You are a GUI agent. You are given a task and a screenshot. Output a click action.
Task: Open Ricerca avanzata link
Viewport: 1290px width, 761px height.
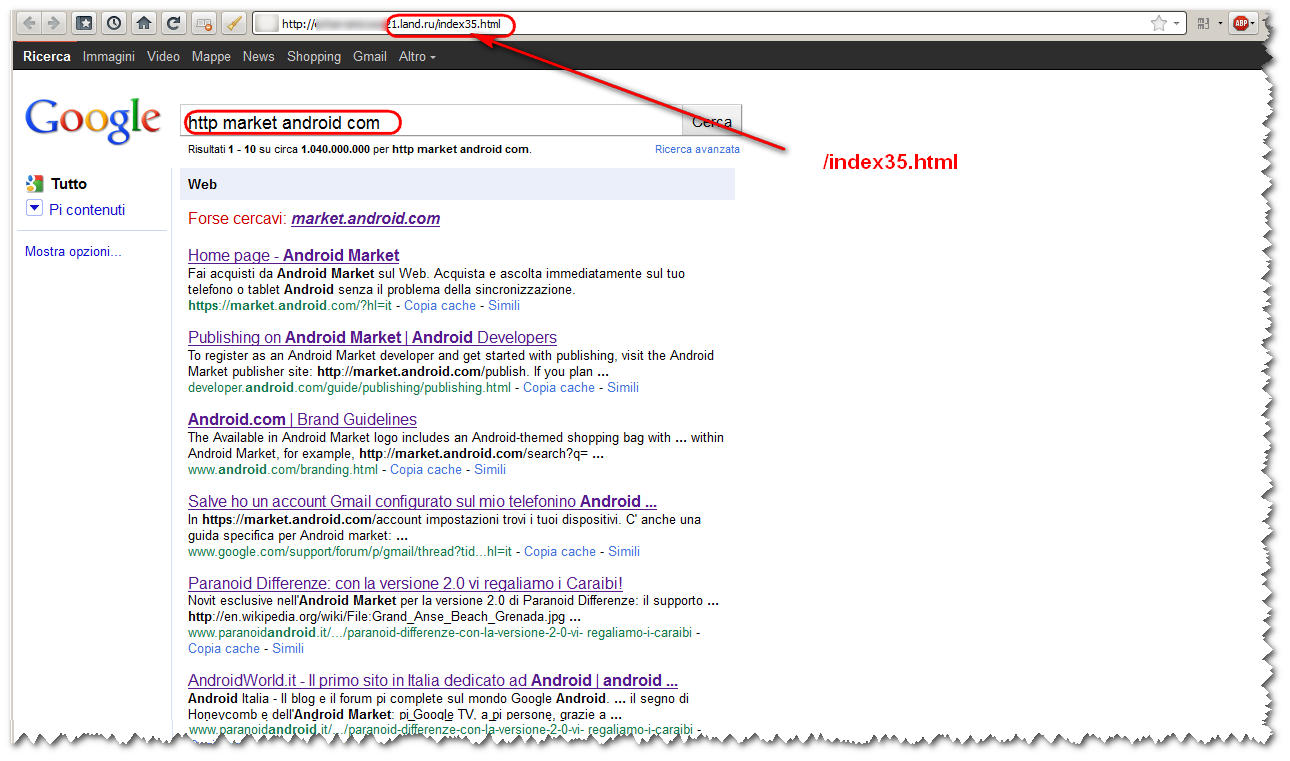pyautogui.click(x=697, y=149)
